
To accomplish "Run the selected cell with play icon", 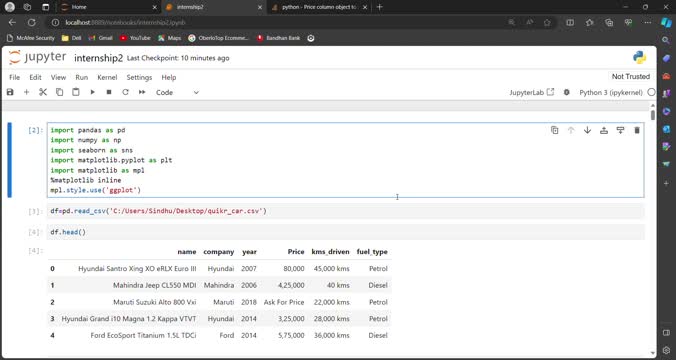I will point(92,92).
